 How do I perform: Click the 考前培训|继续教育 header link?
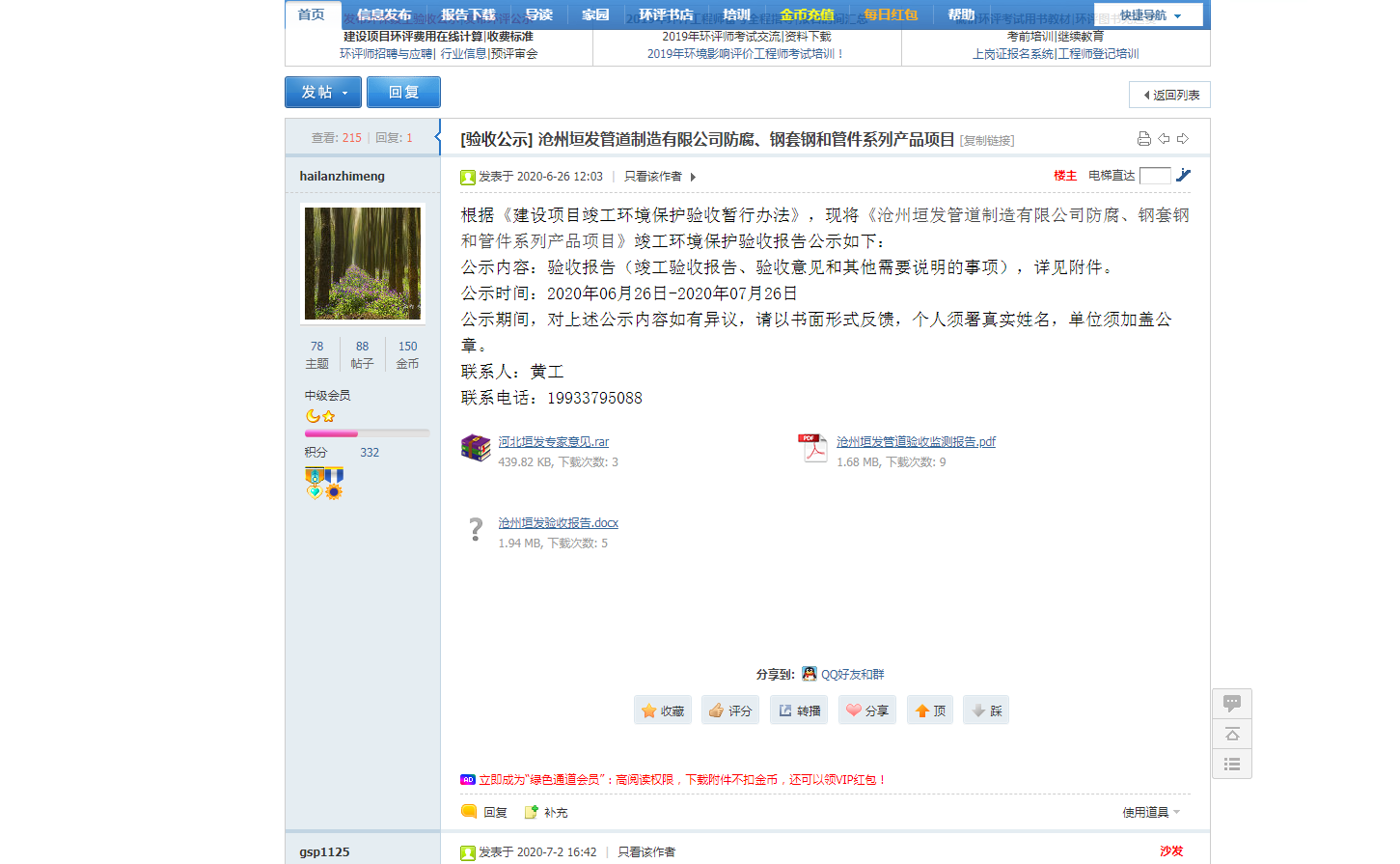coord(1056,37)
